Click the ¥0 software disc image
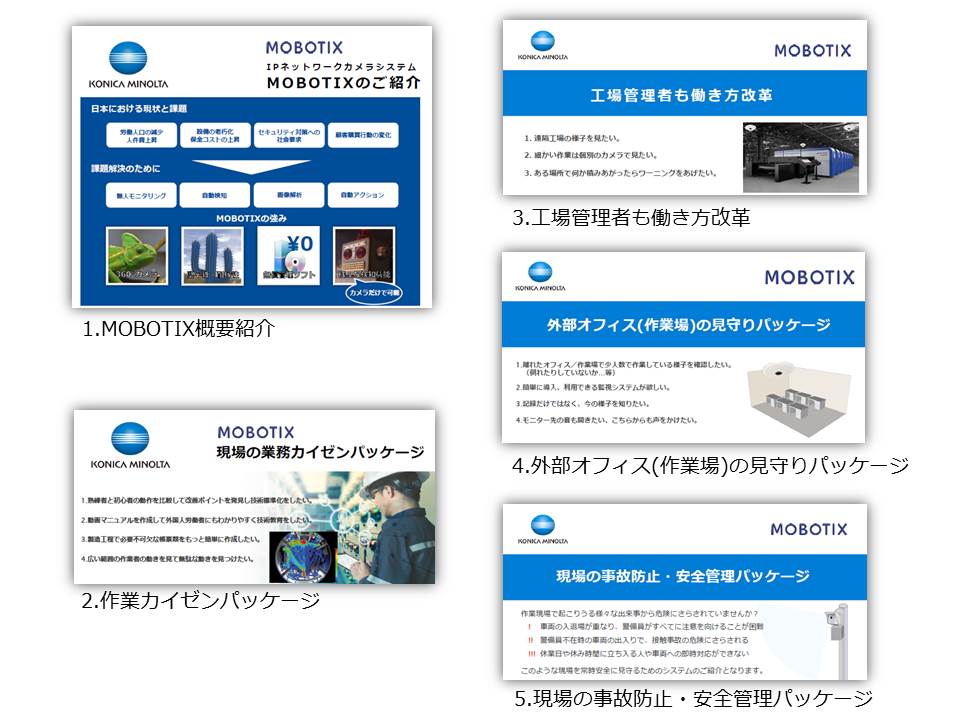Viewport: 960px width, 720px height. 288,256
